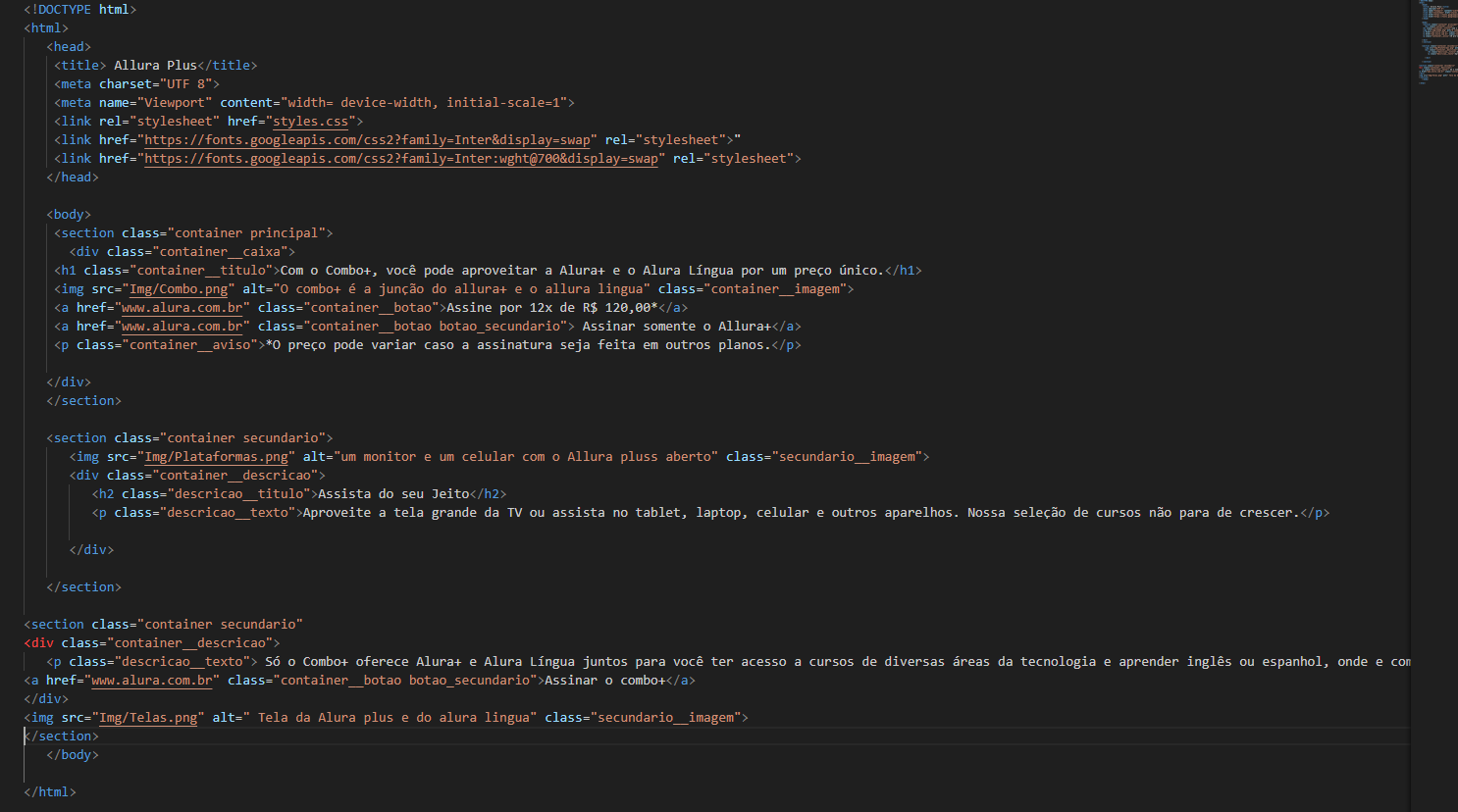
Task: Click the code minimap preview
Action: [x=1437, y=42]
